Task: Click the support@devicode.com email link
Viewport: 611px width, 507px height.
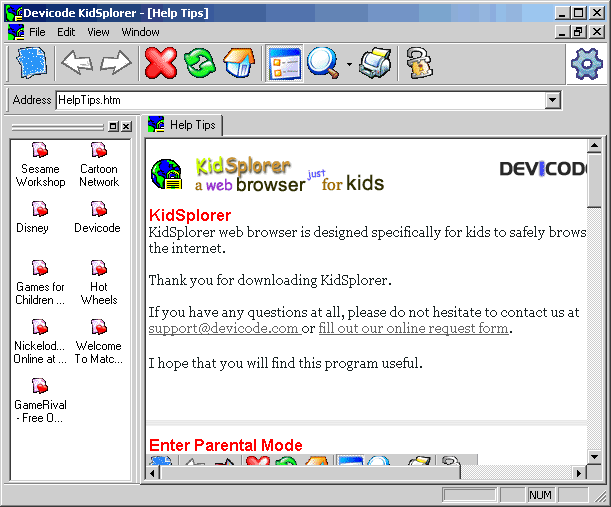Action: (223, 329)
